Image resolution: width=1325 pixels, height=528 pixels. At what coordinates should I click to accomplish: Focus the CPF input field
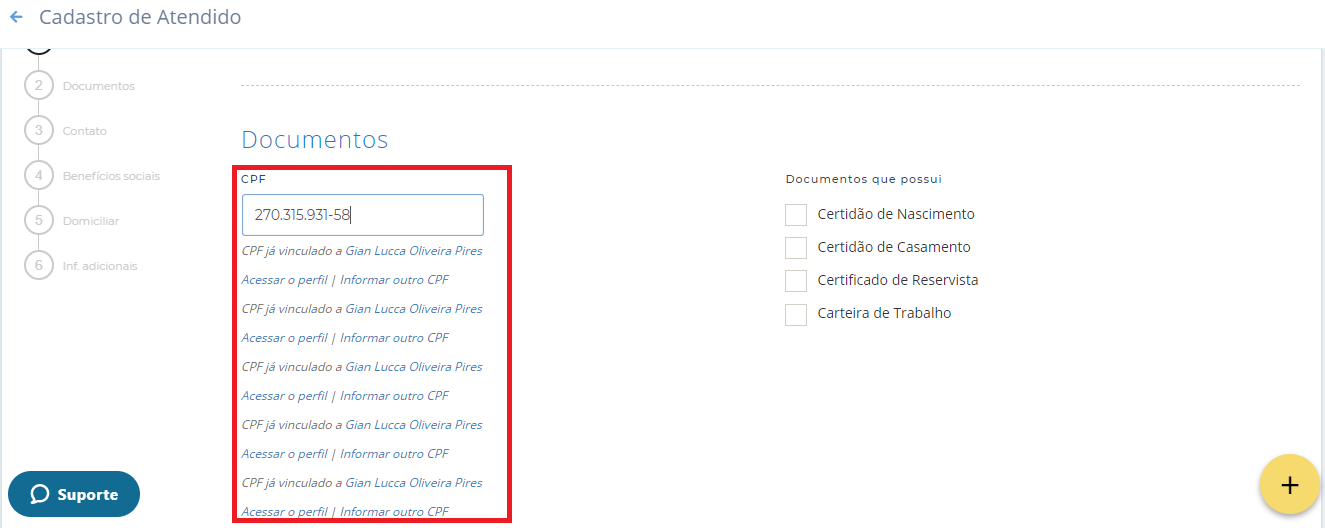point(362,215)
